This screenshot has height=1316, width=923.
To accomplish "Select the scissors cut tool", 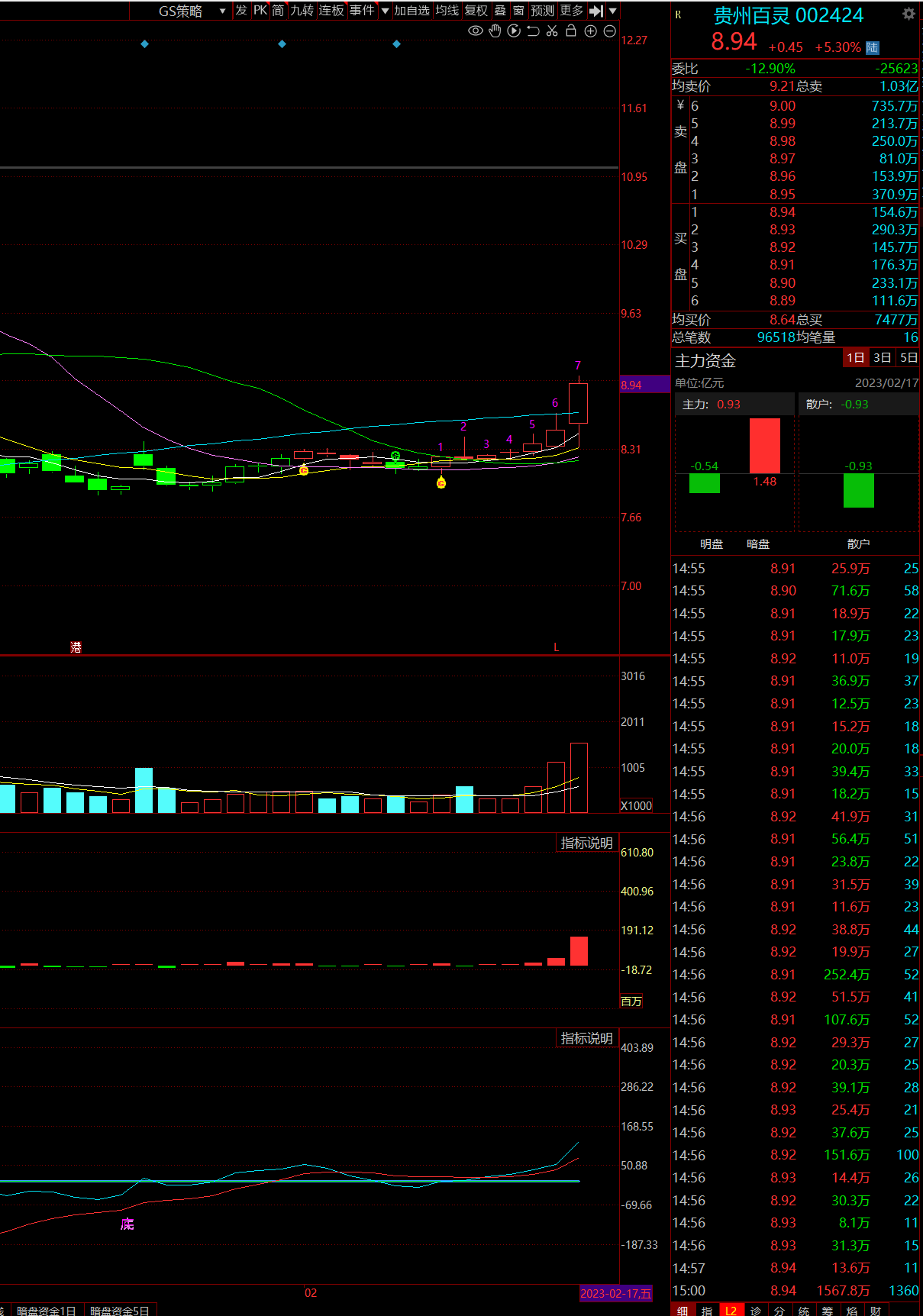I will pos(552,31).
